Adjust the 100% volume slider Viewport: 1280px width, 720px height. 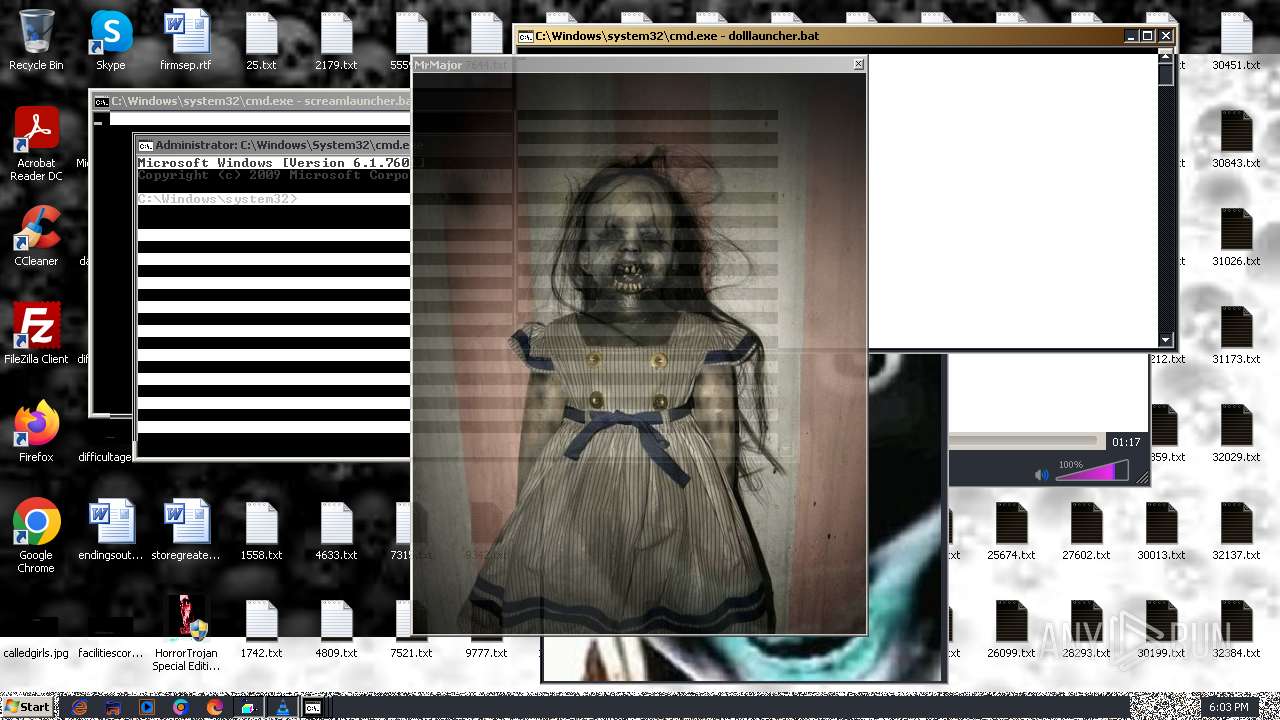1092,470
